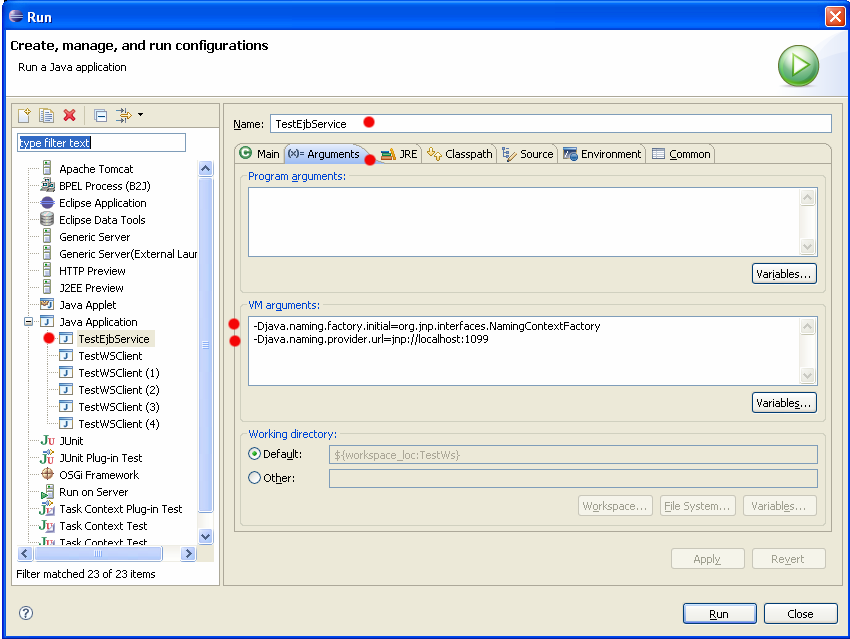Click the Name input field
This screenshot has width=850, height=639.
click(551, 124)
